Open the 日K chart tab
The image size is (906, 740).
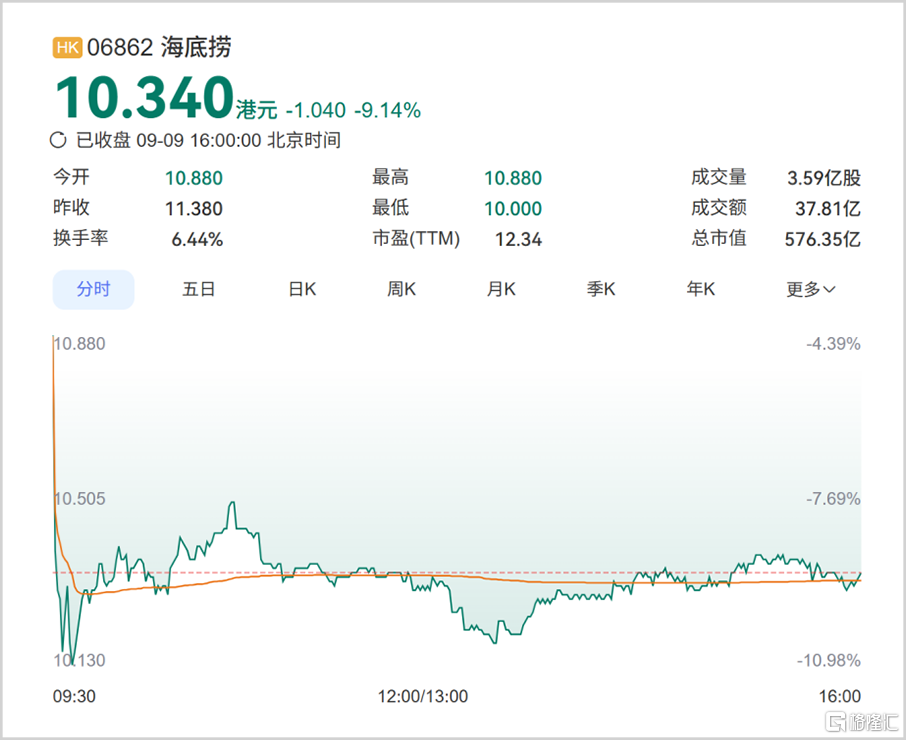tap(302, 289)
